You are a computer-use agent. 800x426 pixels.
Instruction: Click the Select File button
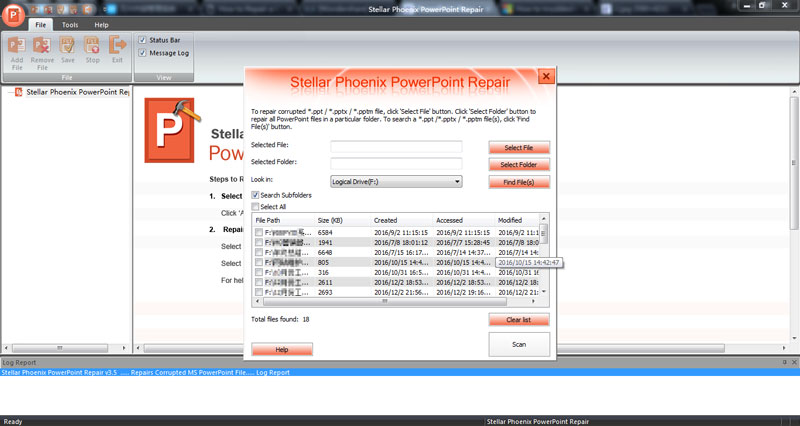point(519,147)
